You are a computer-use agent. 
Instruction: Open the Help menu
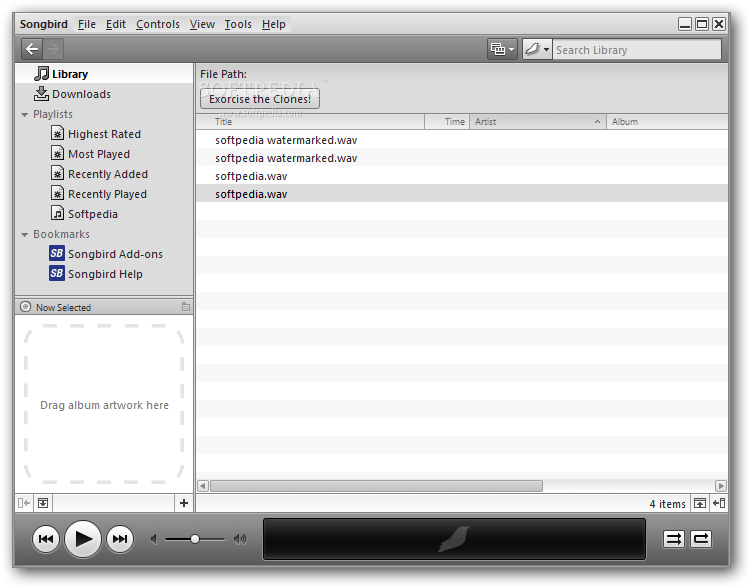[x=273, y=24]
